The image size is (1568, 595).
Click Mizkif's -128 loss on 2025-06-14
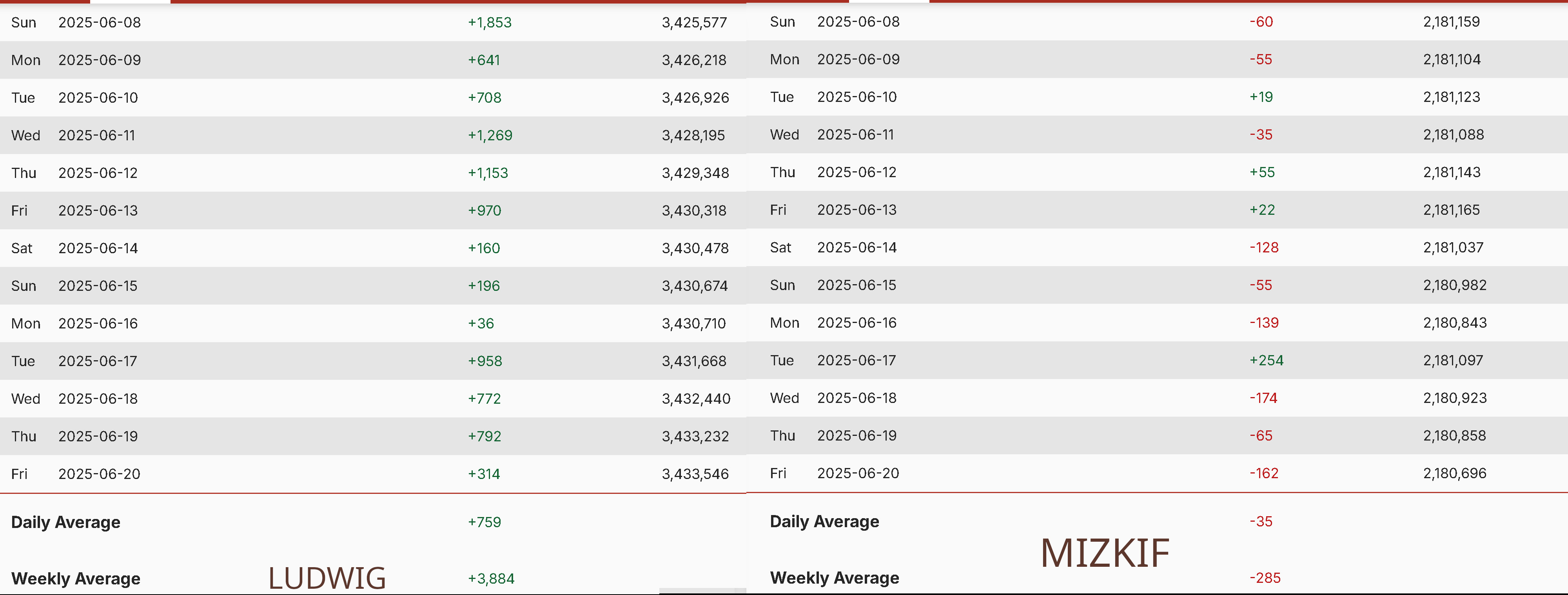click(1264, 248)
